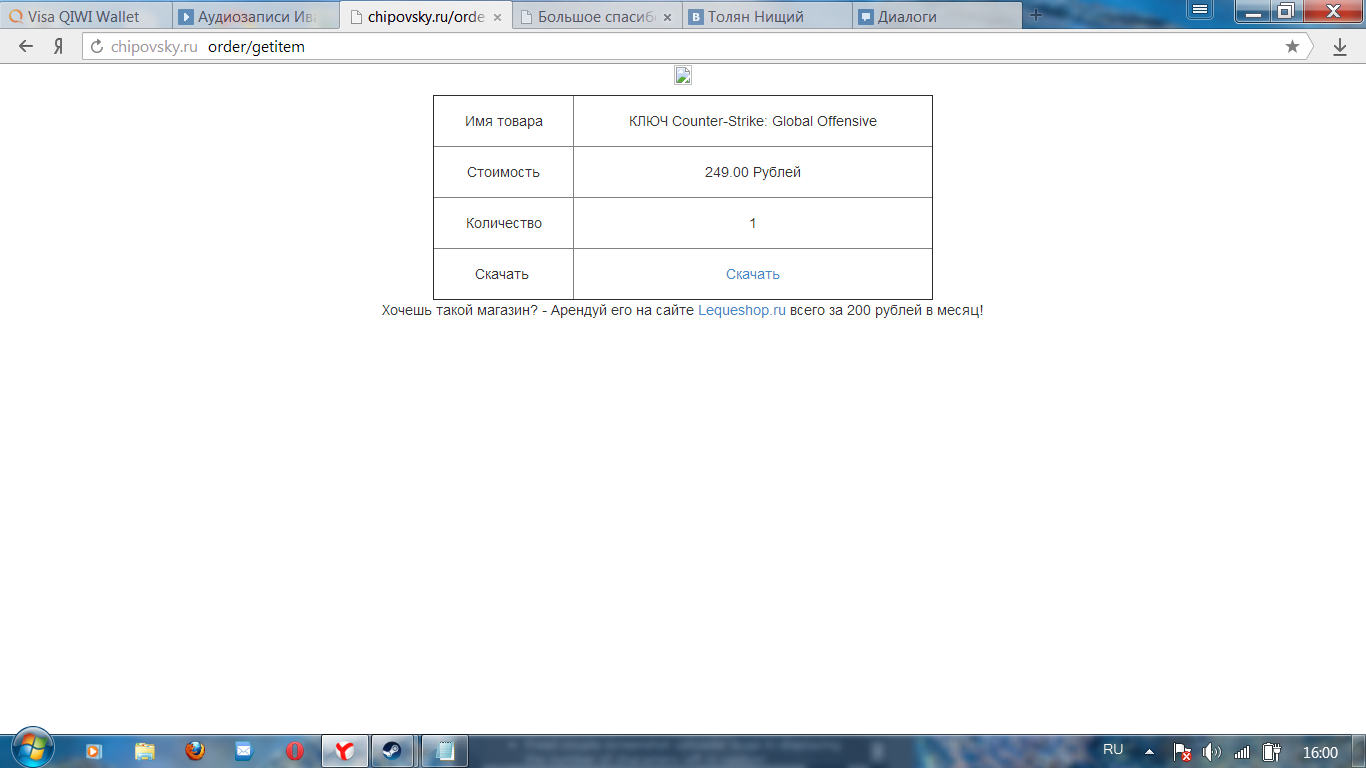Open Windows Explorer folder icon
This screenshot has height=768, width=1366.
point(145,751)
